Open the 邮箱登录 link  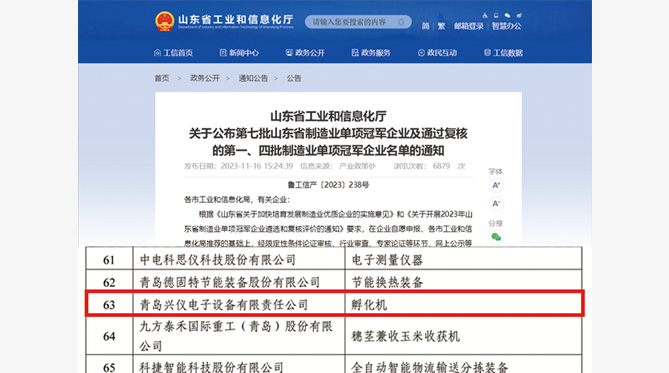pyautogui.click(x=468, y=26)
